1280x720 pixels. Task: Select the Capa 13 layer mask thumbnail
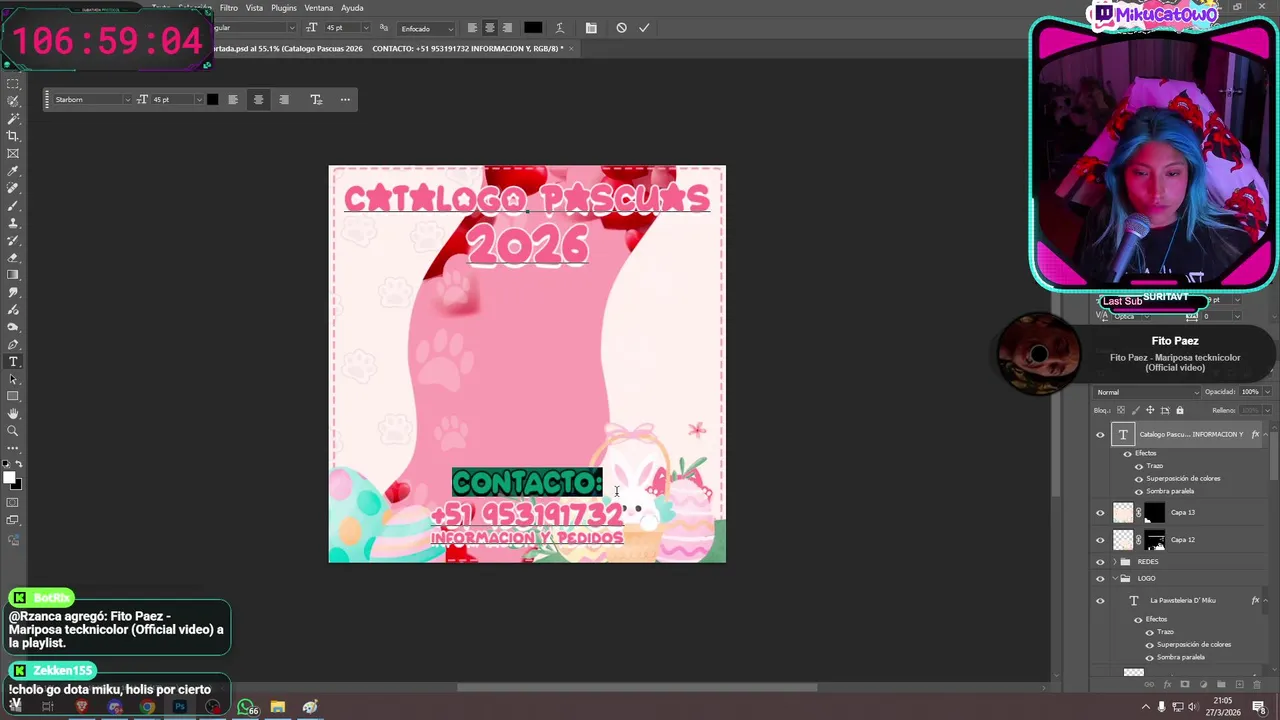pyautogui.click(x=1155, y=513)
